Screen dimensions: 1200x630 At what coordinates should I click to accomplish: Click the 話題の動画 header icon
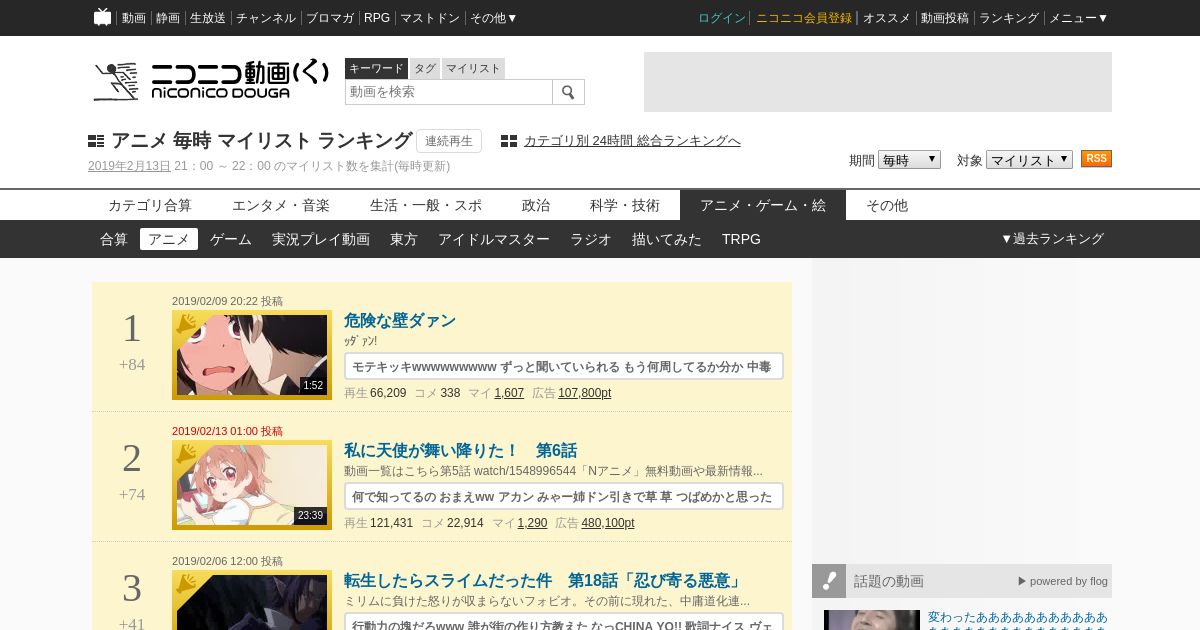click(x=829, y=581)
